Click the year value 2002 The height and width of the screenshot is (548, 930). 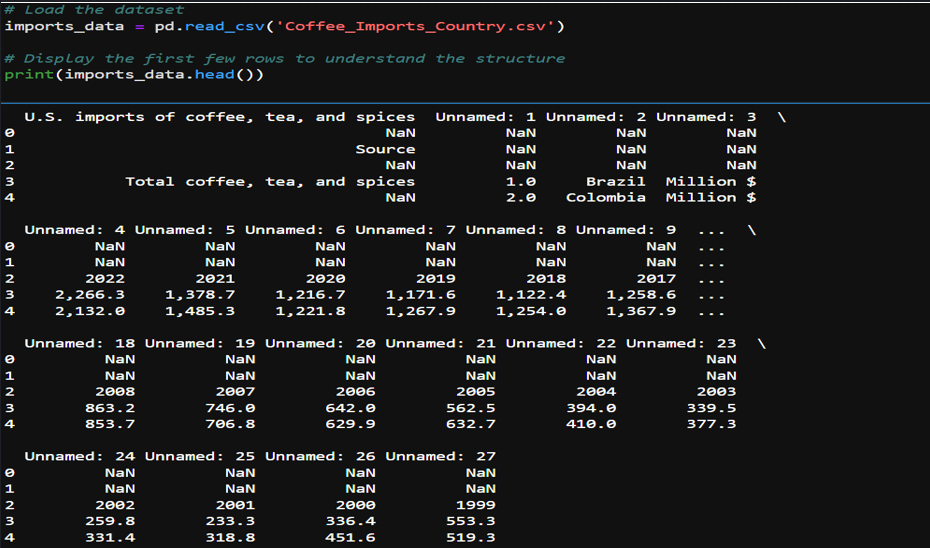(x=115, y=505)
